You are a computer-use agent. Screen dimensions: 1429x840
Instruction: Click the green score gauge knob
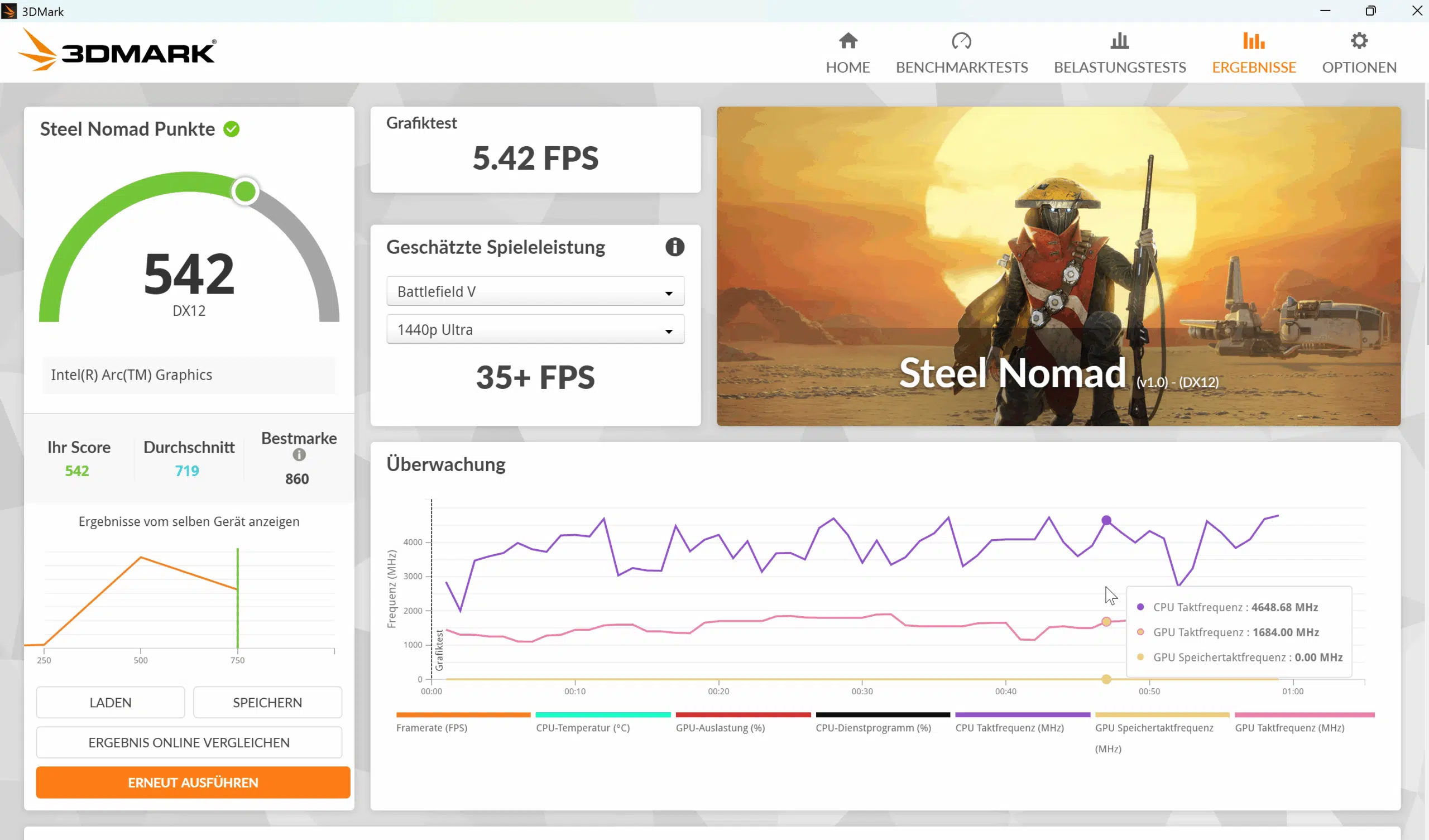[246, 191]
